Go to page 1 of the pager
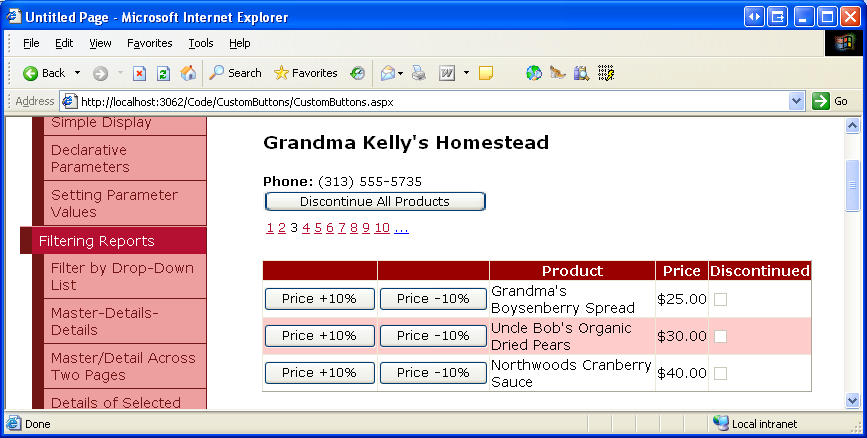Screen dimensions: 867x438 point(270,228)
